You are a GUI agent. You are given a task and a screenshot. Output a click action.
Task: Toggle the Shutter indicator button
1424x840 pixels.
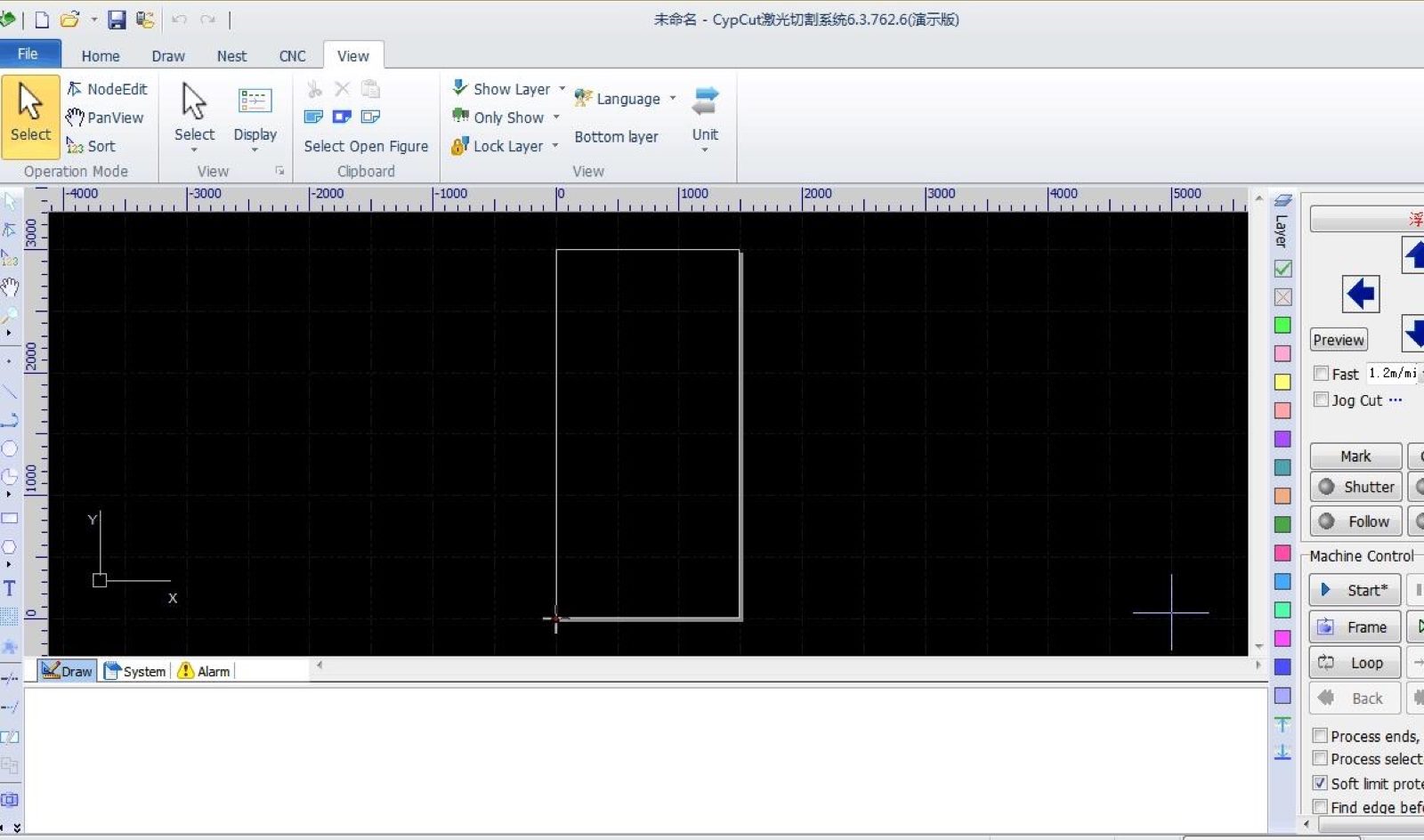[1355, 487]
